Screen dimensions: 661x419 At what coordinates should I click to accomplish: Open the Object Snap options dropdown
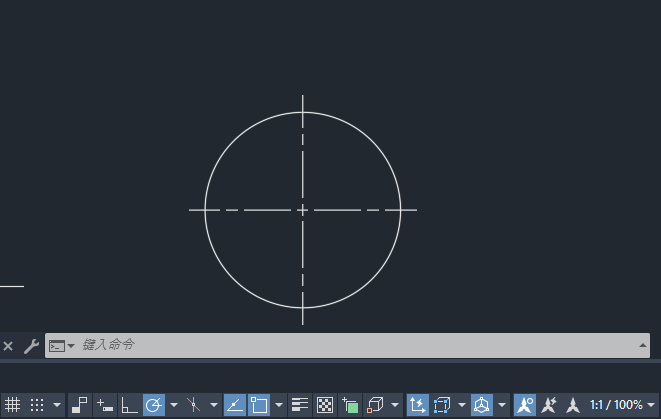[x=279, y=405]
